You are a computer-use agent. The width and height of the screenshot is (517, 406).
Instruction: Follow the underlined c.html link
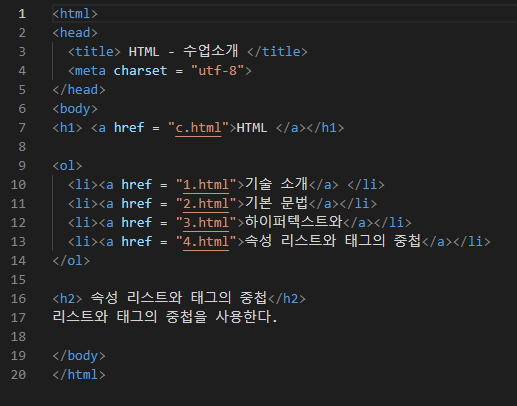(198, 128)
